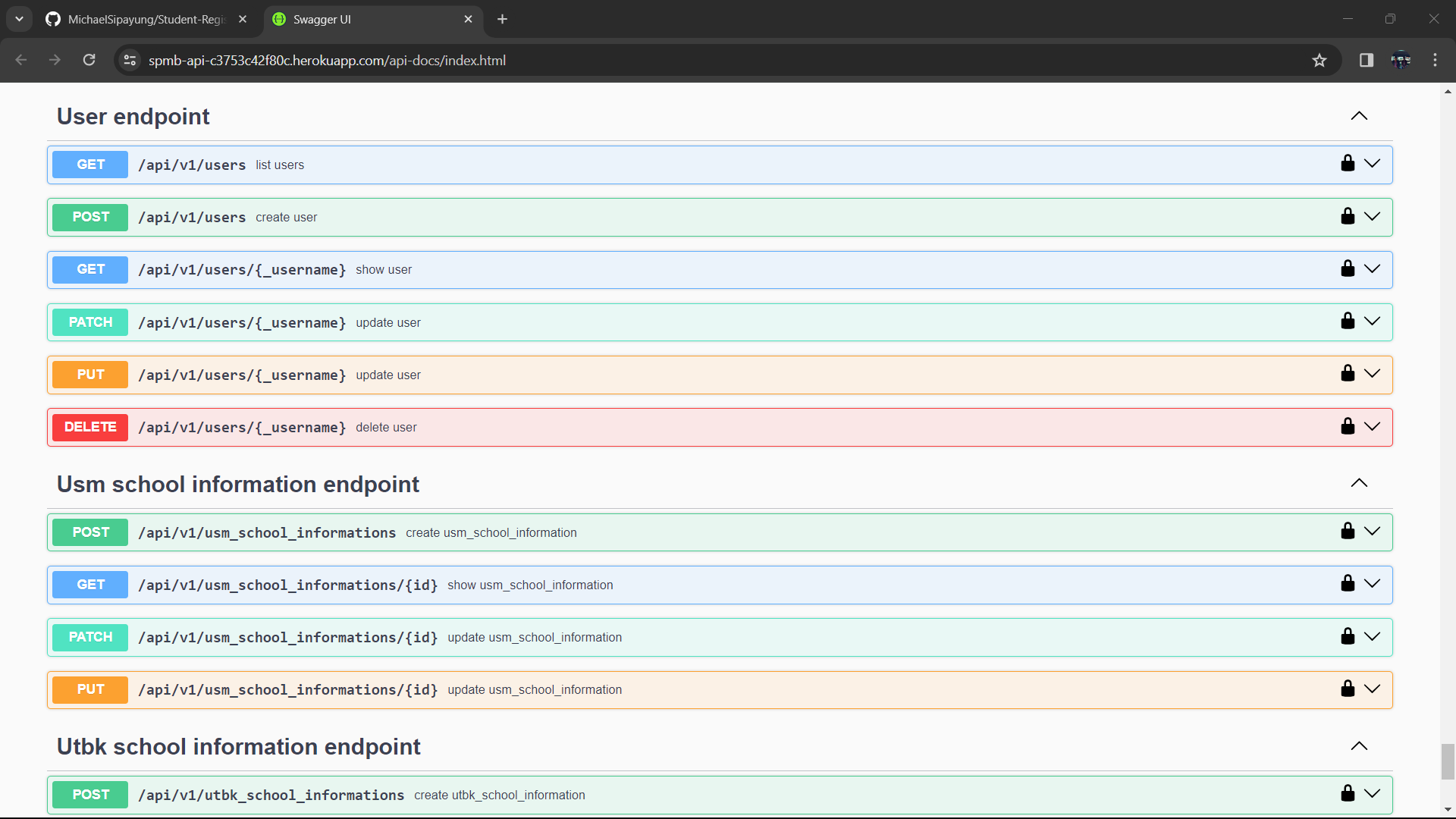The image size is (1456, 819).
Task: Click lock icon on POST create usm_school_information row
Action: tap(1348, 531)
